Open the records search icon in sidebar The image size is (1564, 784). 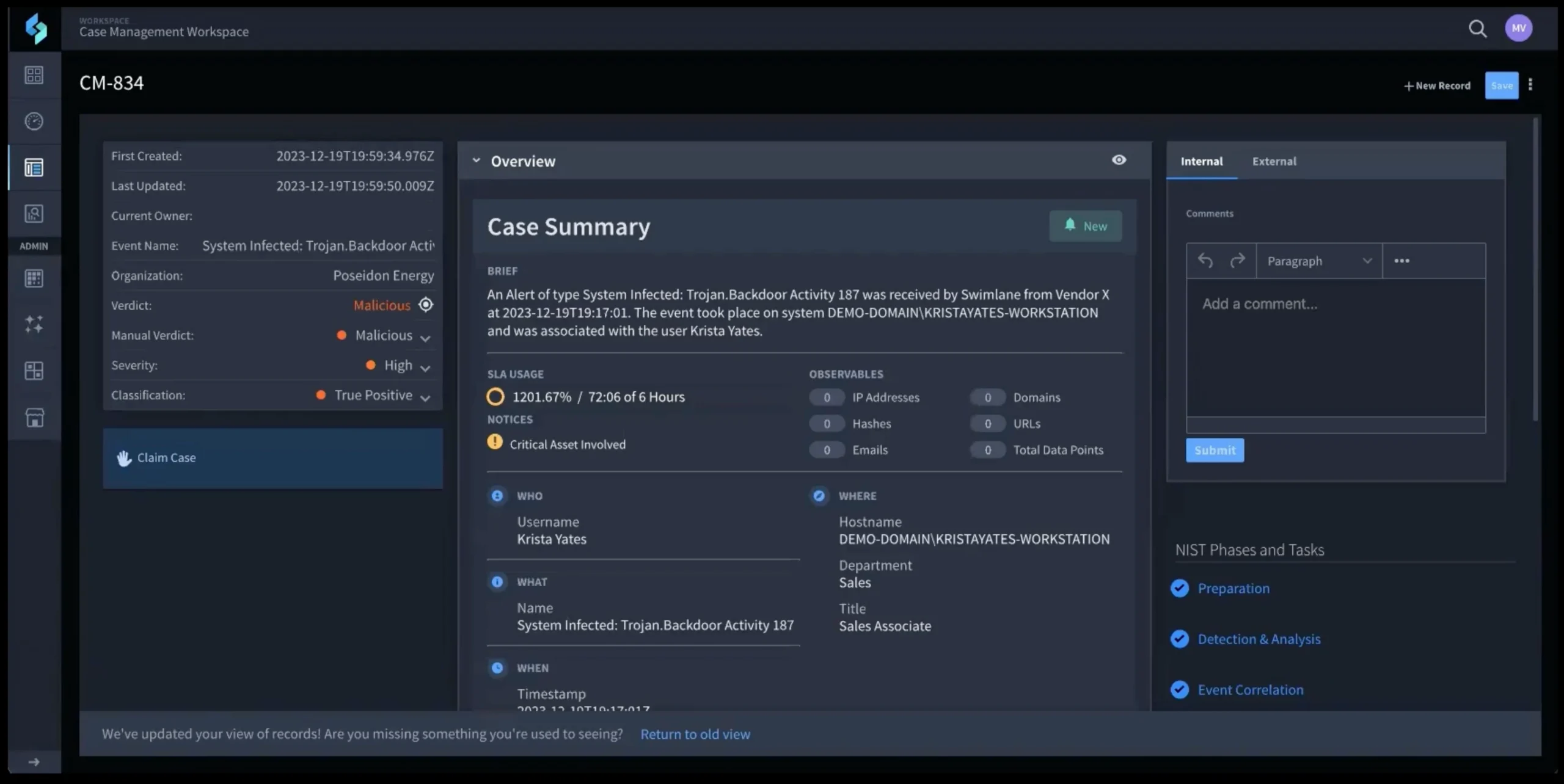(x=34, y=214)
